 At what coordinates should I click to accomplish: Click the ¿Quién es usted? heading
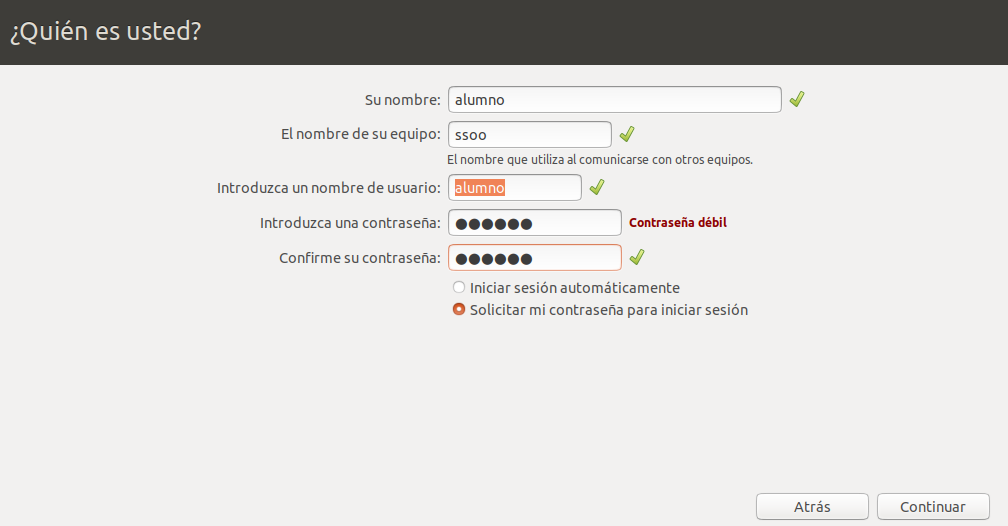[106, 32]
